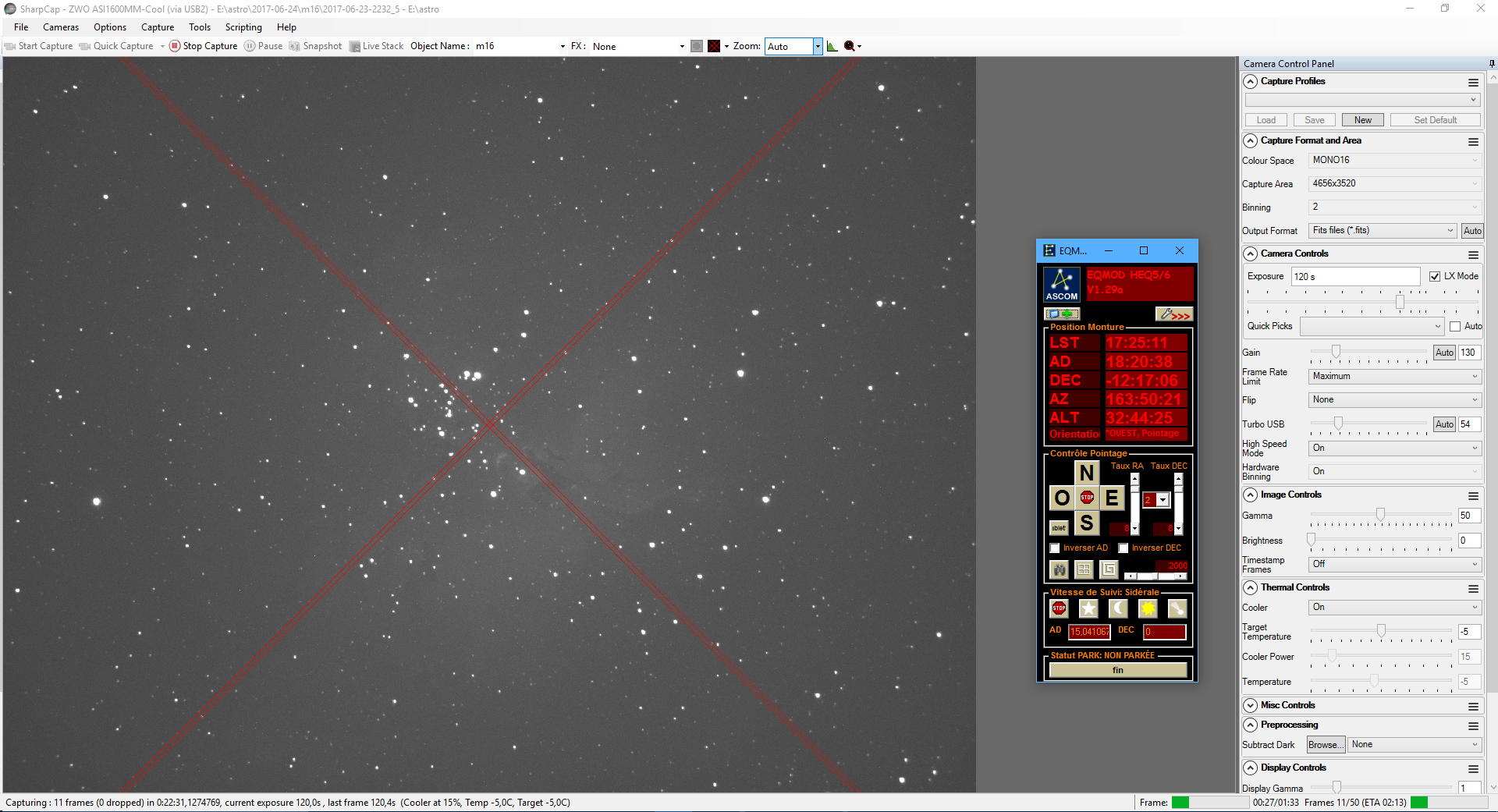Click the Load profile button
The height and width of the screenshot is (812, 1498).
tap(1266, 120)
